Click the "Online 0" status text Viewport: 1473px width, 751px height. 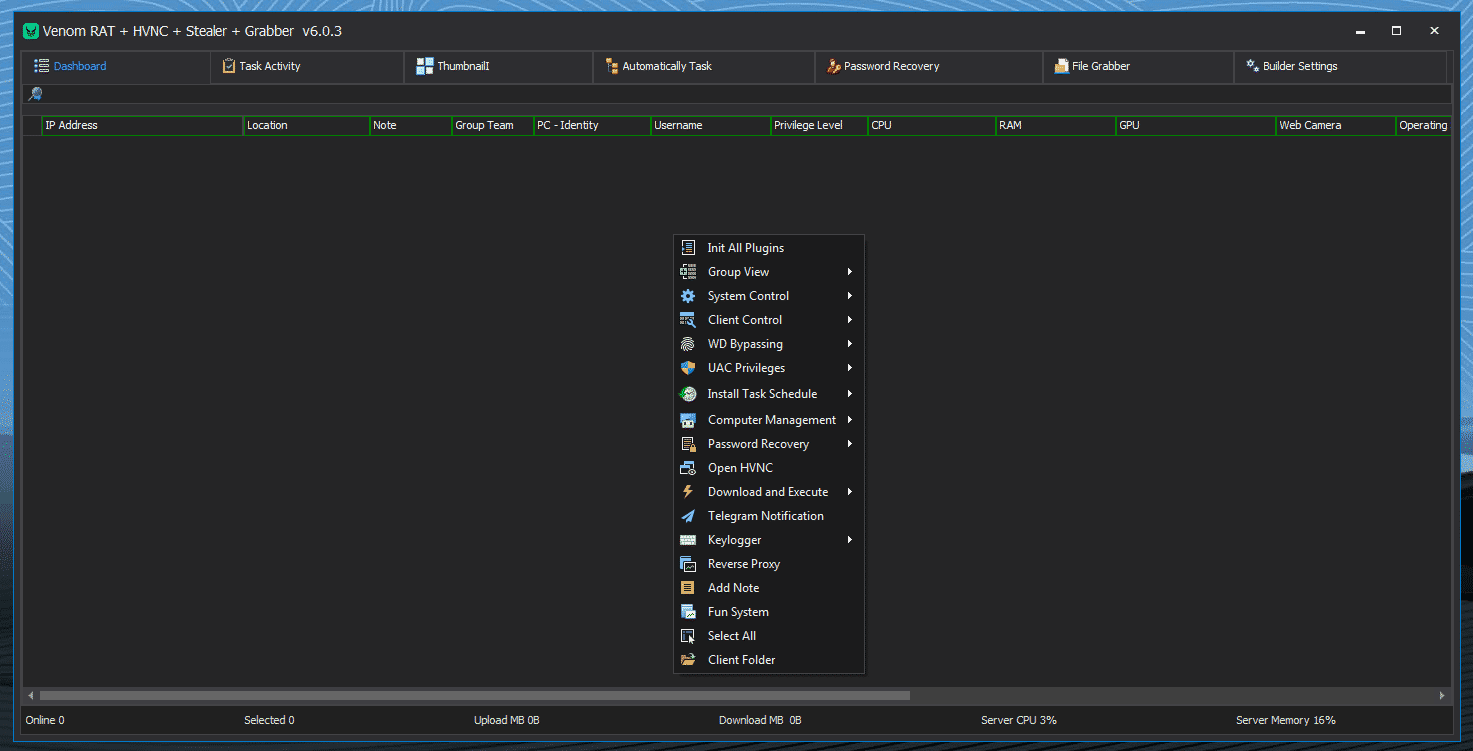pos(45,720)
